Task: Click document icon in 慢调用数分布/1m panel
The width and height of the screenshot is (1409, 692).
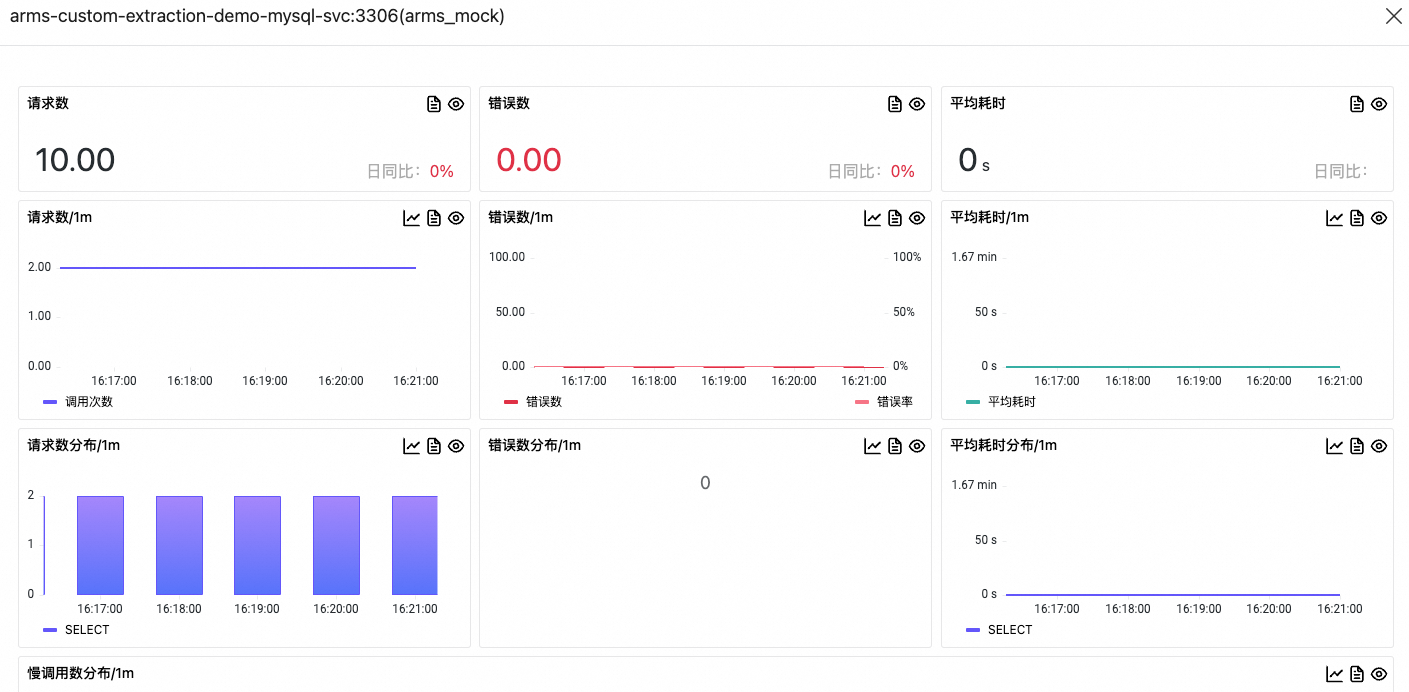Action: click(x=1357, y=674)
